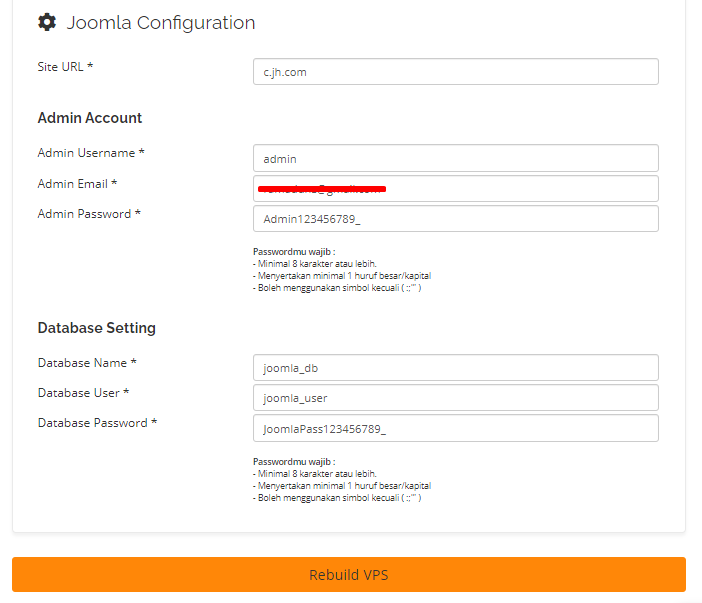The image size is (702, 603).
Task: Click the Admin Password label
Action: click(89, 214)
